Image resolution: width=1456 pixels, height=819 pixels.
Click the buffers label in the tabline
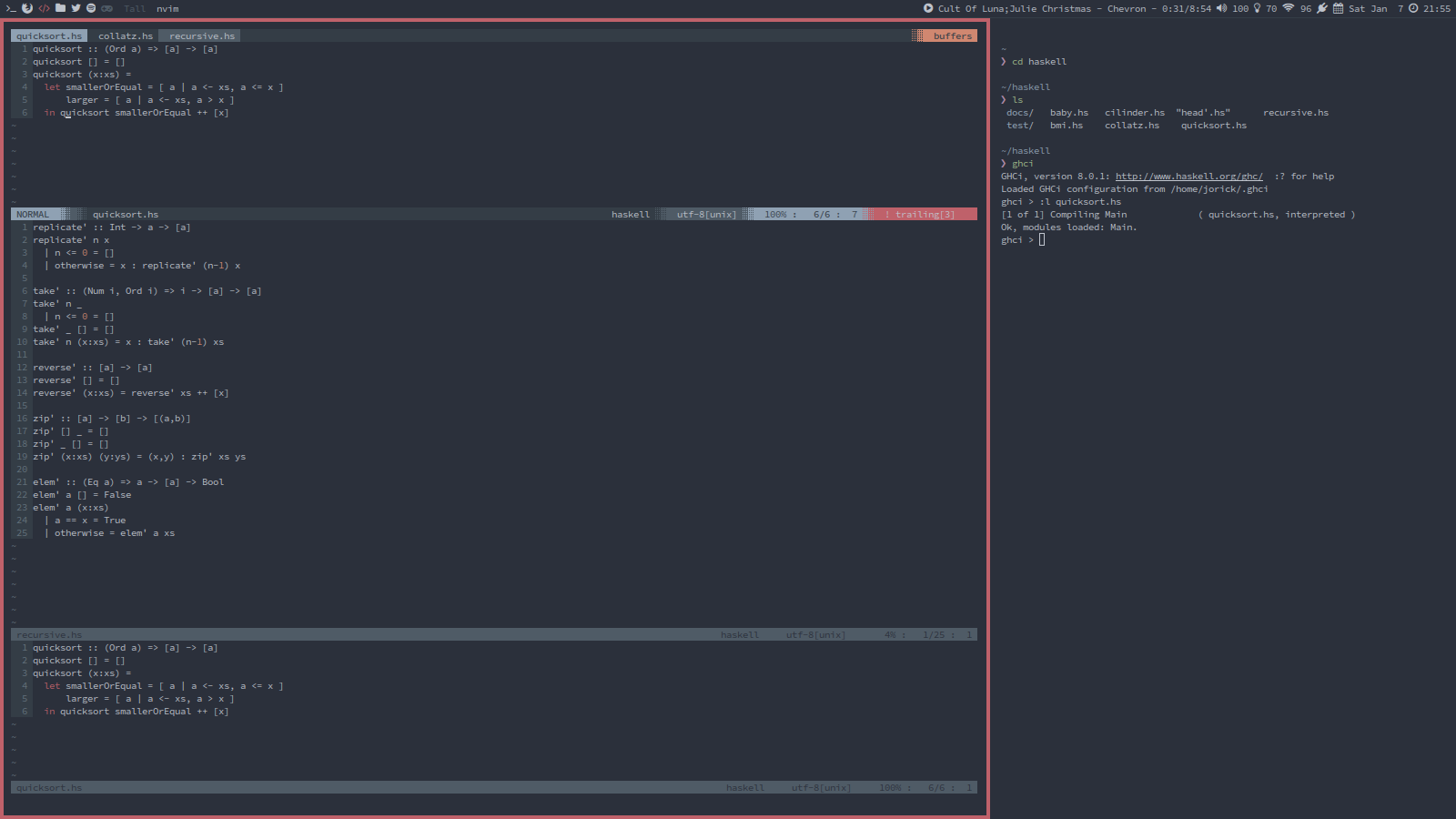[x=952, y=36]
